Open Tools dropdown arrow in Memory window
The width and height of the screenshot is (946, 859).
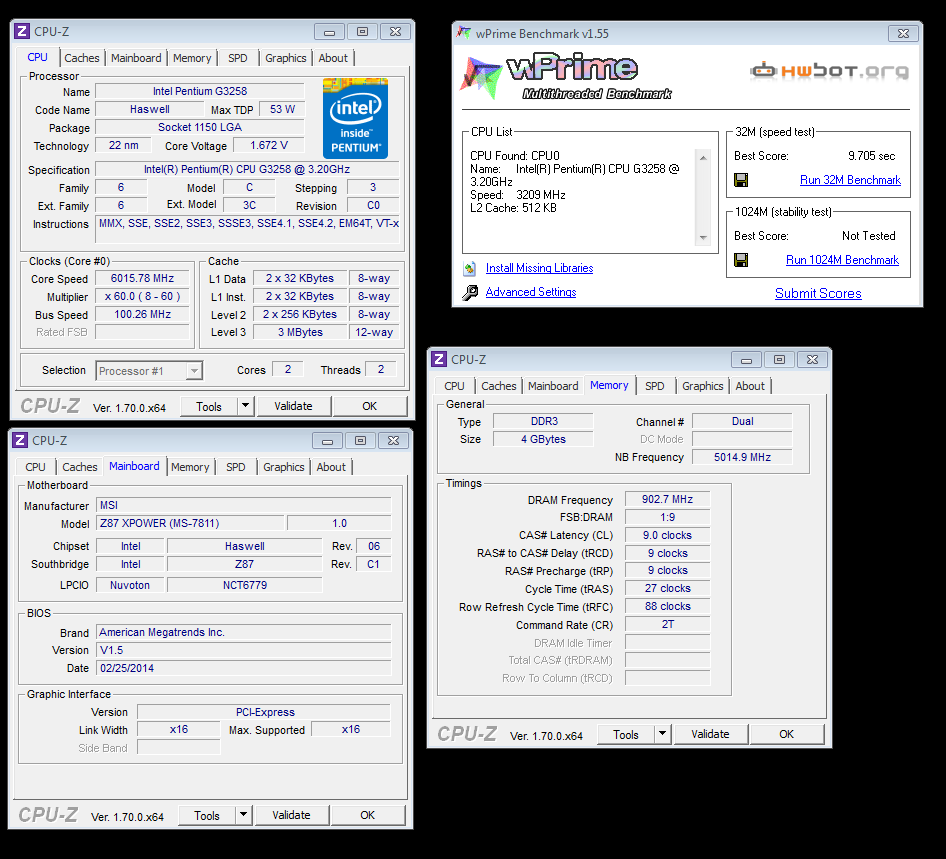662,734
